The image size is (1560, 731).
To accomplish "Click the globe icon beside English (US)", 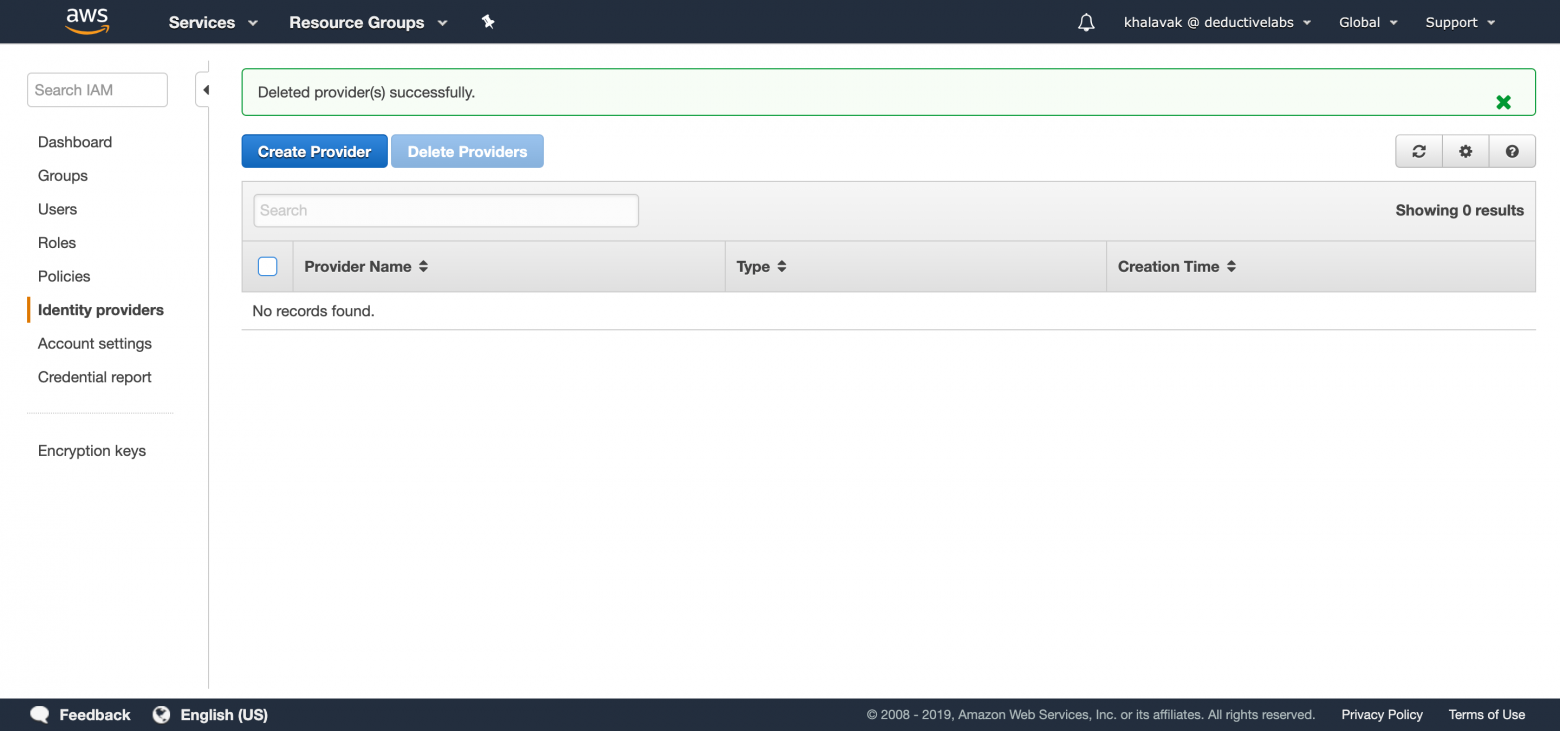I will point(161,714).
